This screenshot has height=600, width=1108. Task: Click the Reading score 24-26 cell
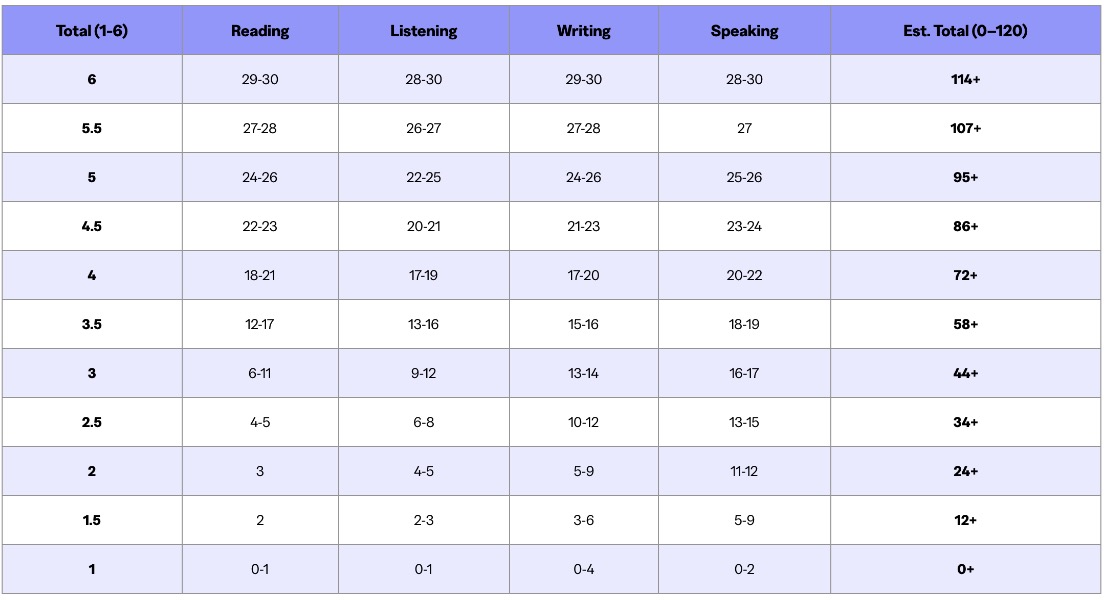point(260,177)
